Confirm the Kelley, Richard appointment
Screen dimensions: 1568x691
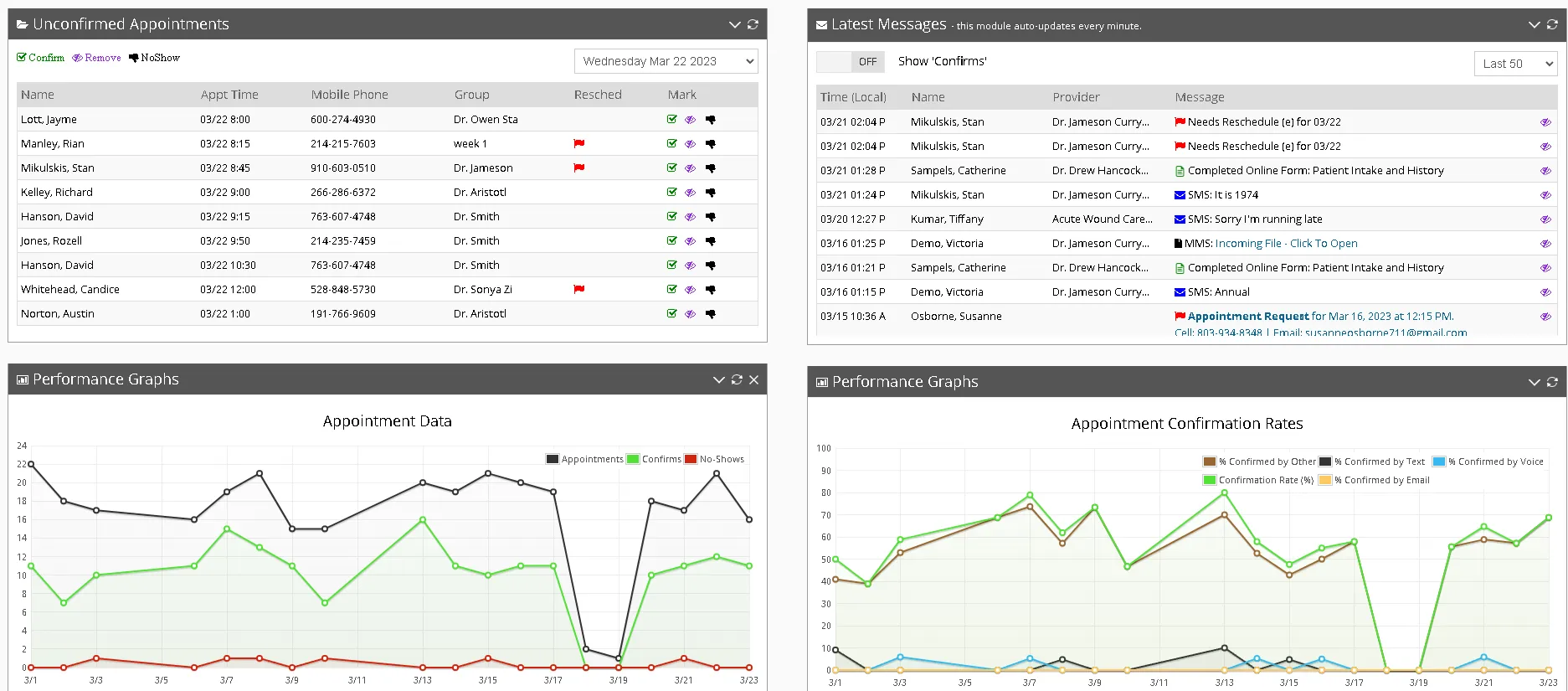click(672, 193)
